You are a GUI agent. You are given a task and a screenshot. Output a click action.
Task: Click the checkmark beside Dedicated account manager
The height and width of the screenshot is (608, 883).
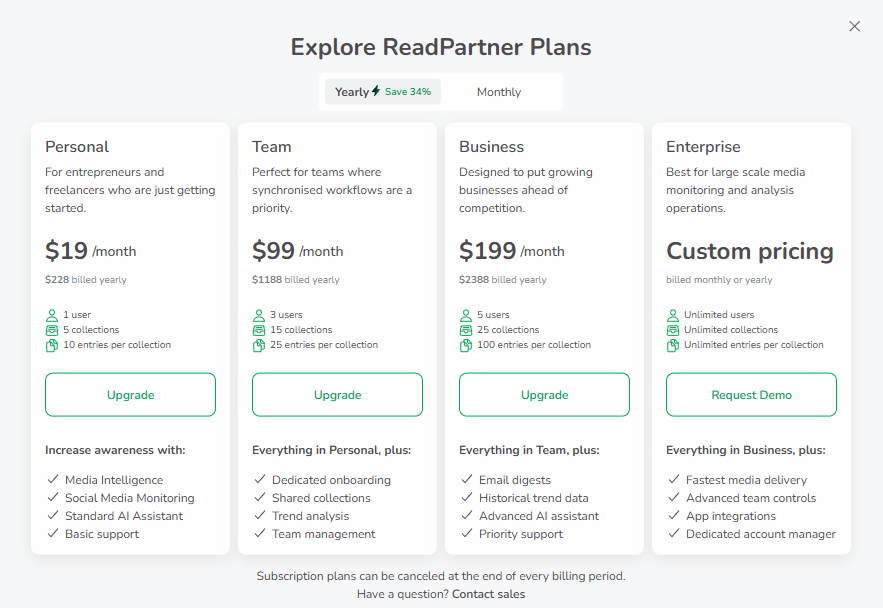[673, 534]
